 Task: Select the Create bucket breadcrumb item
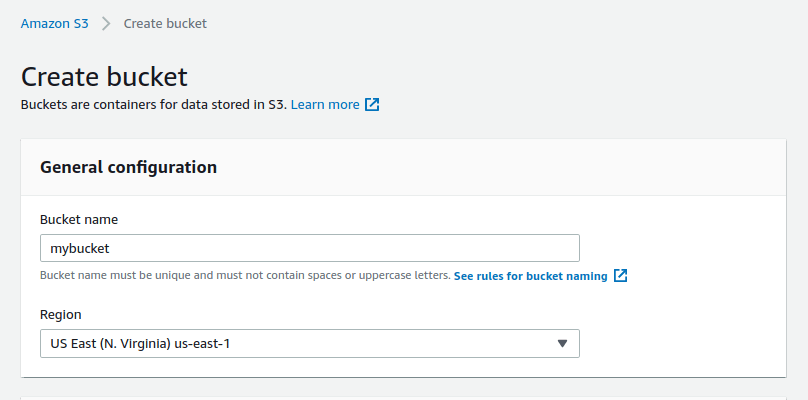pyautogui.click(x=165, y=24)
